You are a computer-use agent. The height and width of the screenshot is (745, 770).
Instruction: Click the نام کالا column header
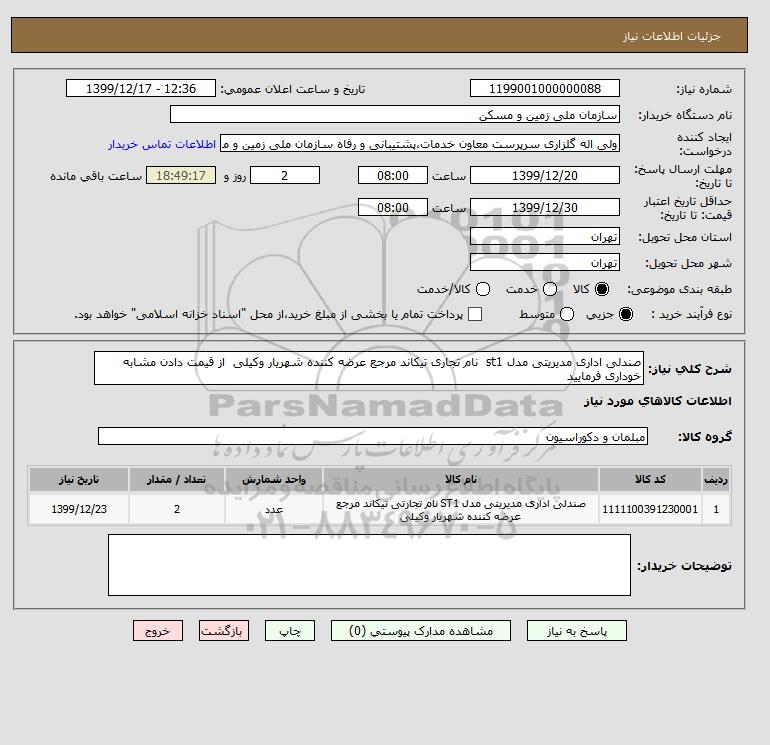[461, 479]
